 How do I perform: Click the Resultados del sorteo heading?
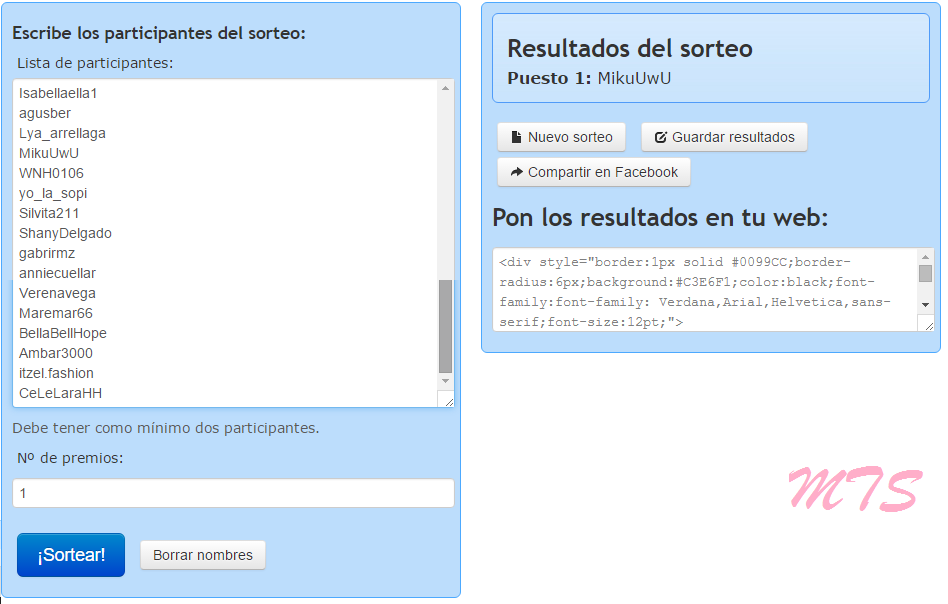coord(630,48)
